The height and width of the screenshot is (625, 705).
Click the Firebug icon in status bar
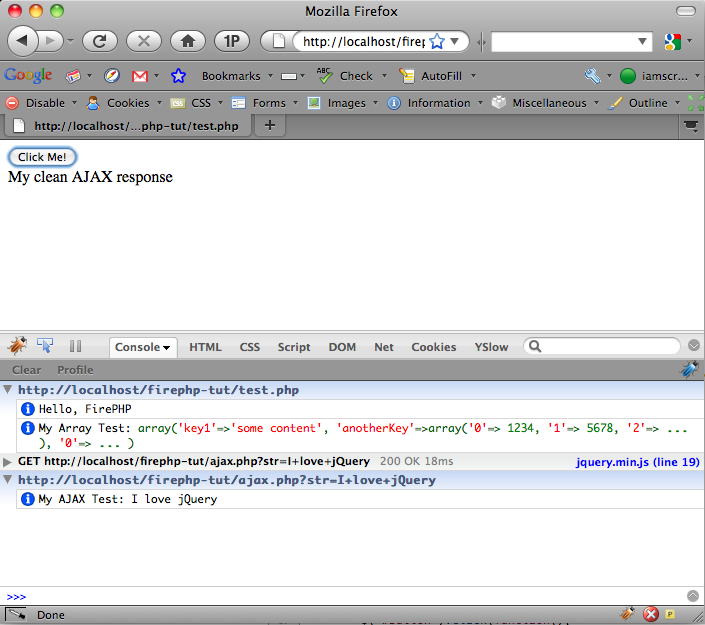627,613
